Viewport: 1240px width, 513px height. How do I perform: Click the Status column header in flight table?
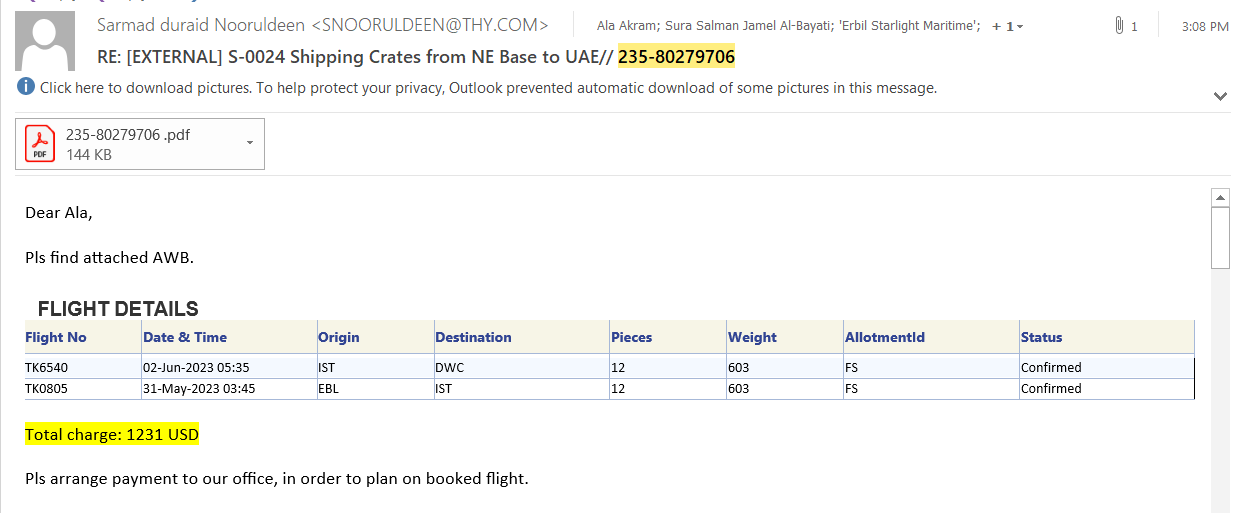(1041, 337)
